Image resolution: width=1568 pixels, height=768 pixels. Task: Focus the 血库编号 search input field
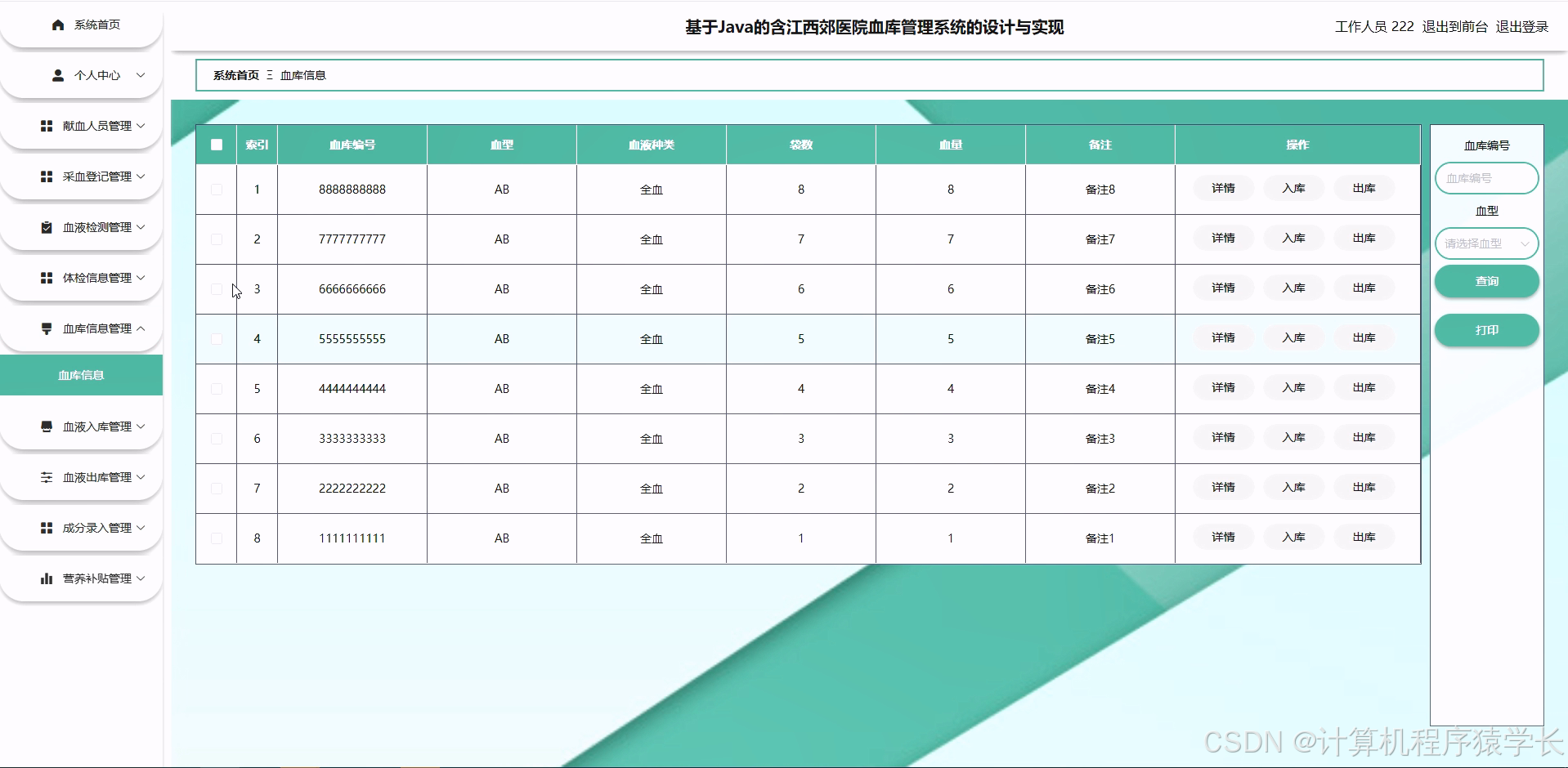click(1486, 178)
